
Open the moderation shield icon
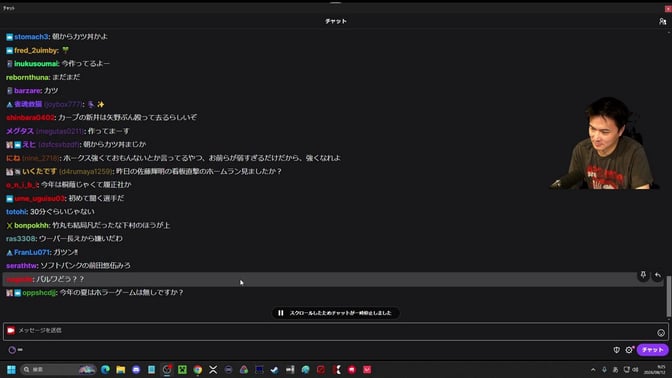[616, 350]
